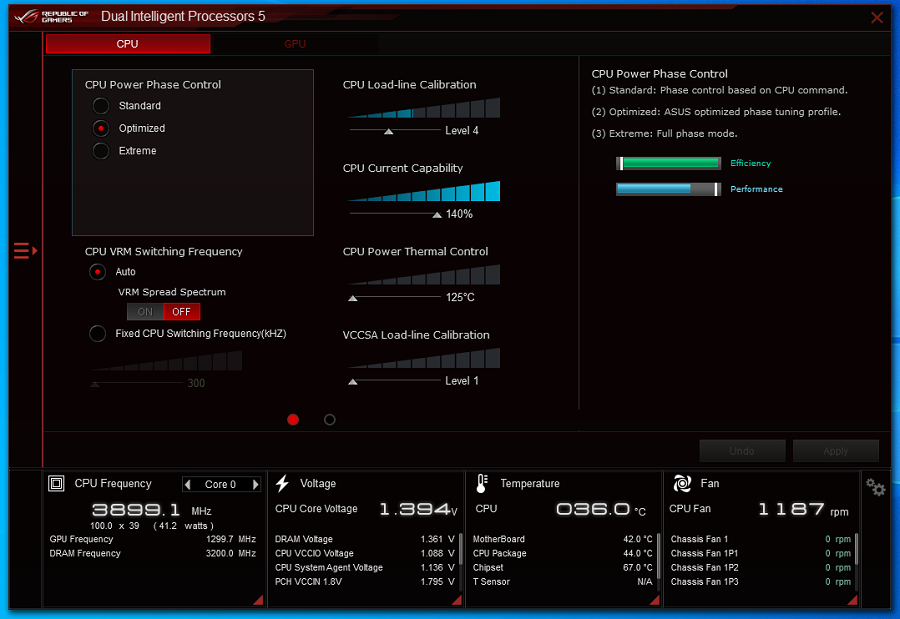Adjust CPU Load-line Calibration slider handle
Screen dimensions: 900x619
click(x=389, y=131)
